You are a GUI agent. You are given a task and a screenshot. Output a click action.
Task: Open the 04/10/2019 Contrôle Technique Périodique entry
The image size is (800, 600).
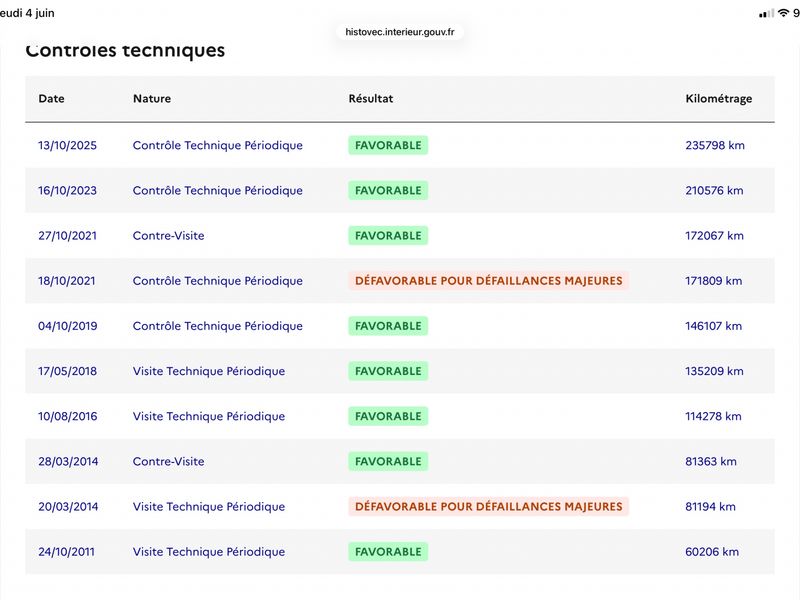point(217,326)
